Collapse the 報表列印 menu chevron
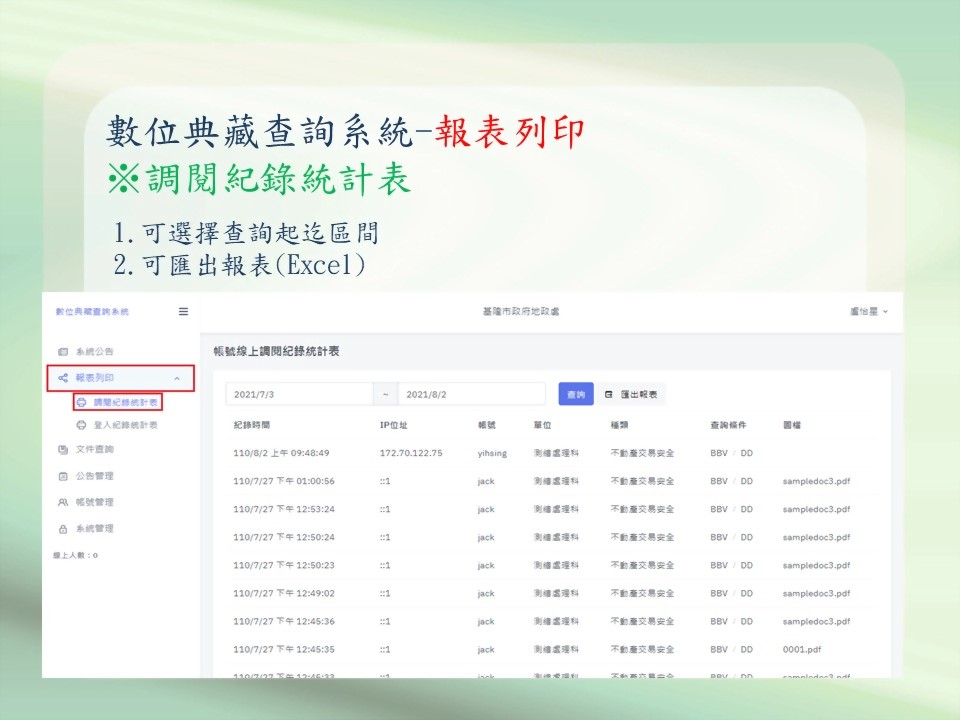 click(177, 378)
